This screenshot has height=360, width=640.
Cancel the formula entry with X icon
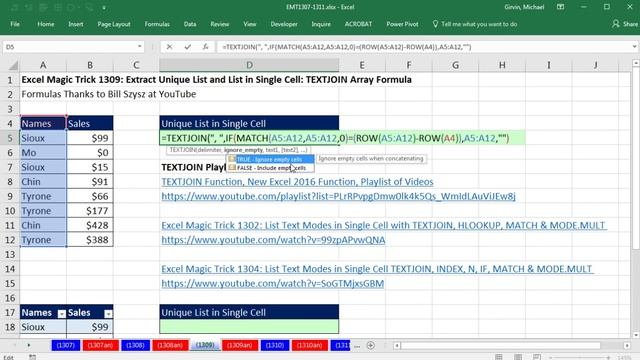click(169, 47)
